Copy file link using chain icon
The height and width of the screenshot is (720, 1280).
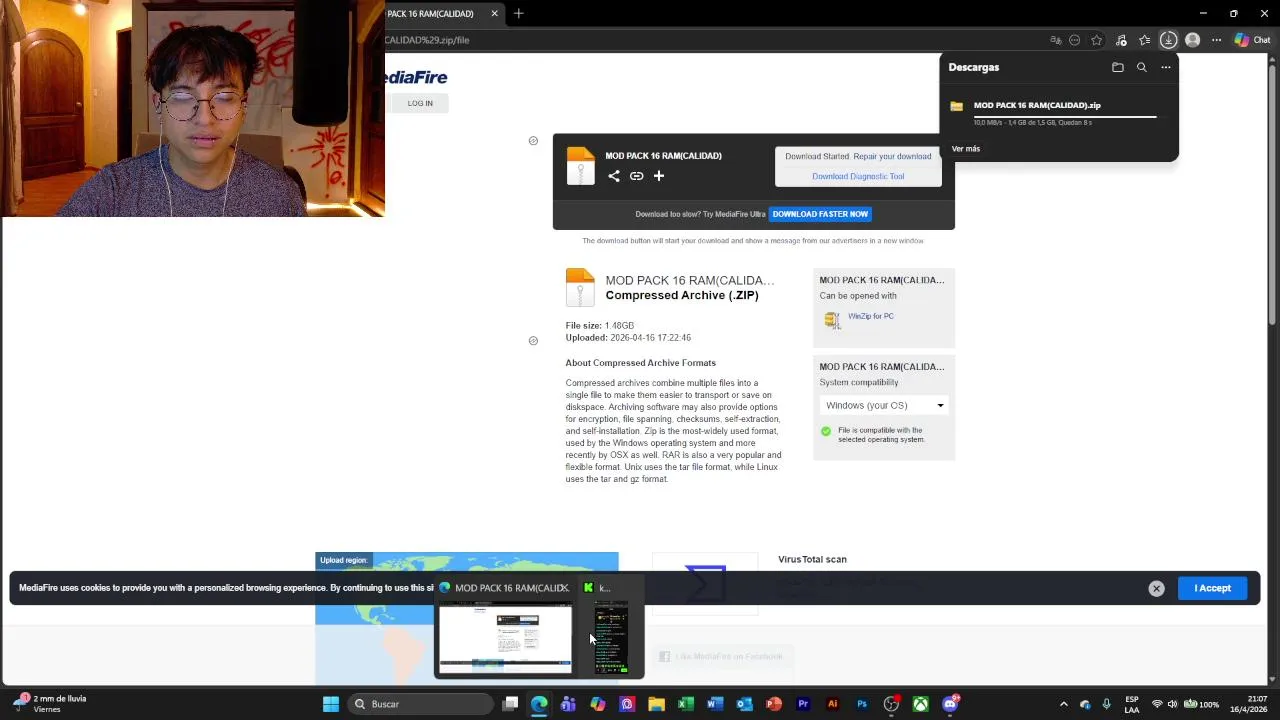tap(636, 176)
